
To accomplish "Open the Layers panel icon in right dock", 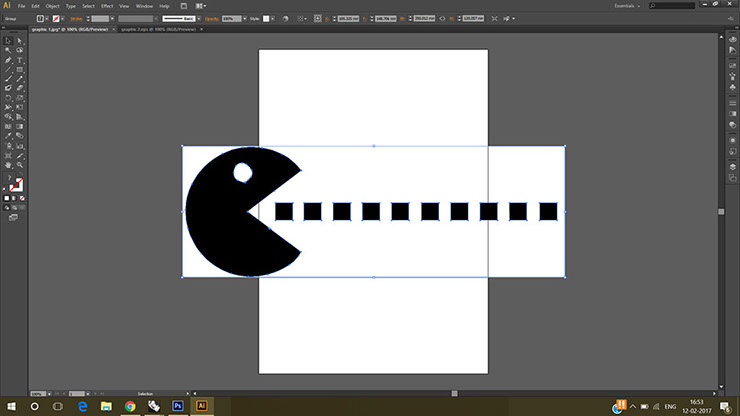I will [x=732, y=167].
